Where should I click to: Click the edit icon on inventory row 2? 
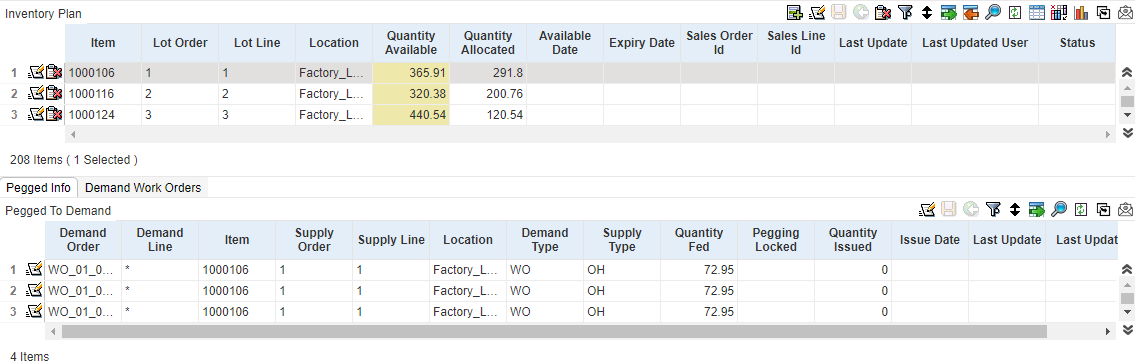pyautogui.click(x=35, y=93)
